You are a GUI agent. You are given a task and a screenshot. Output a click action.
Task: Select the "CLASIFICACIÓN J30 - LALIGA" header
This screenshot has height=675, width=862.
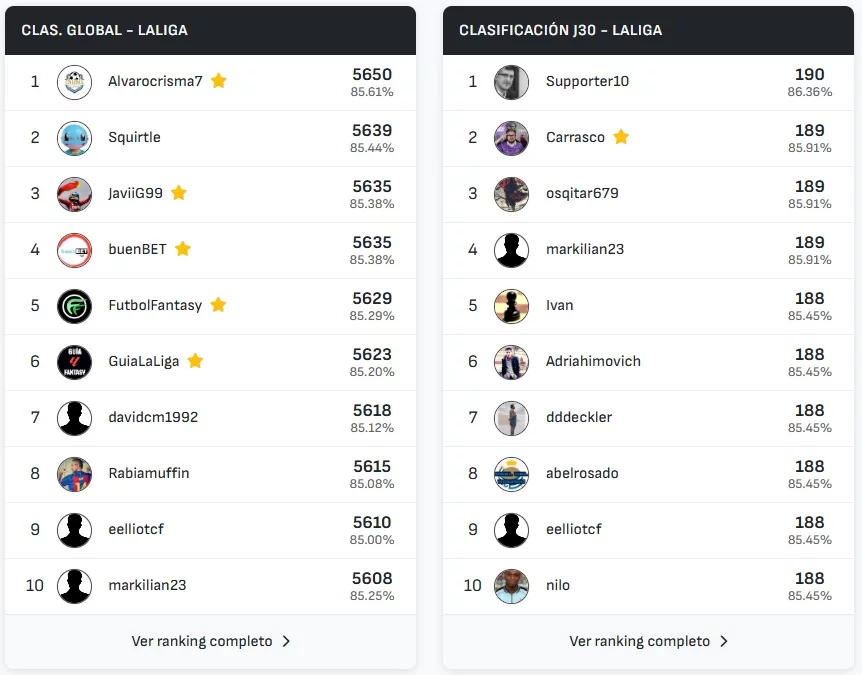[560, 30]
